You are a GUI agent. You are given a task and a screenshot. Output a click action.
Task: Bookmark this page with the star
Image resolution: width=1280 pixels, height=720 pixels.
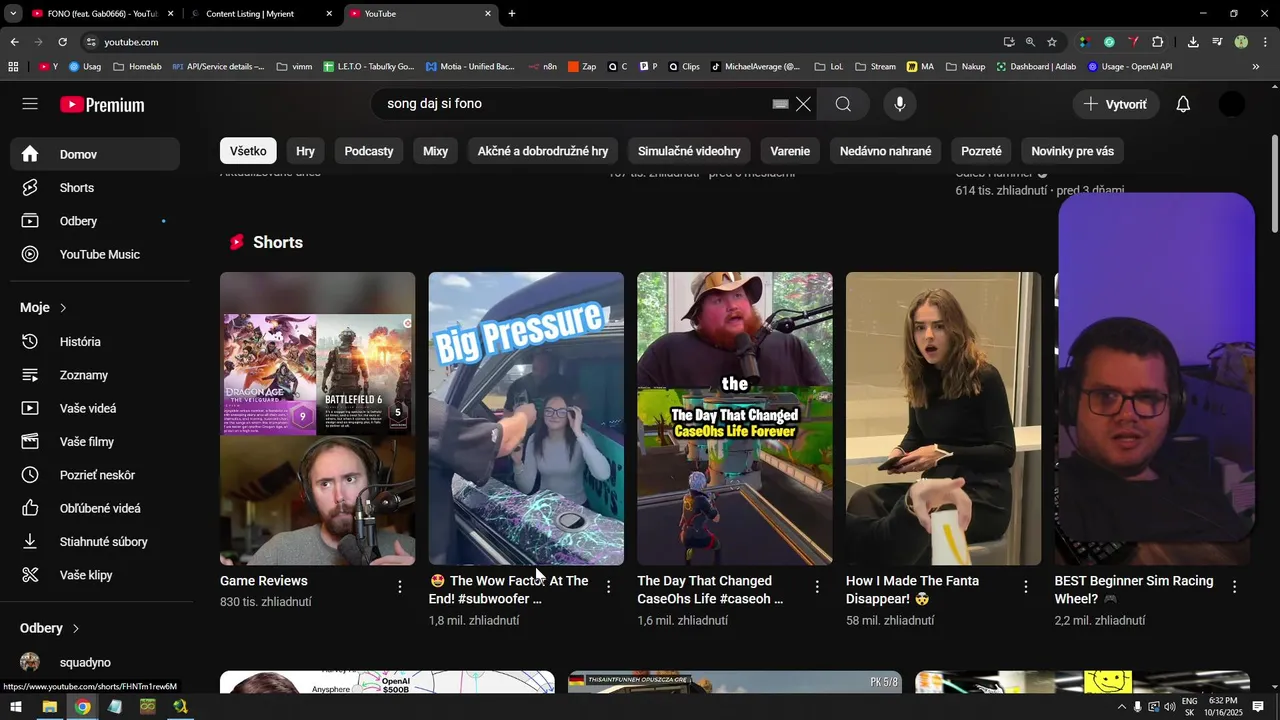click(x=1052, y=42)
